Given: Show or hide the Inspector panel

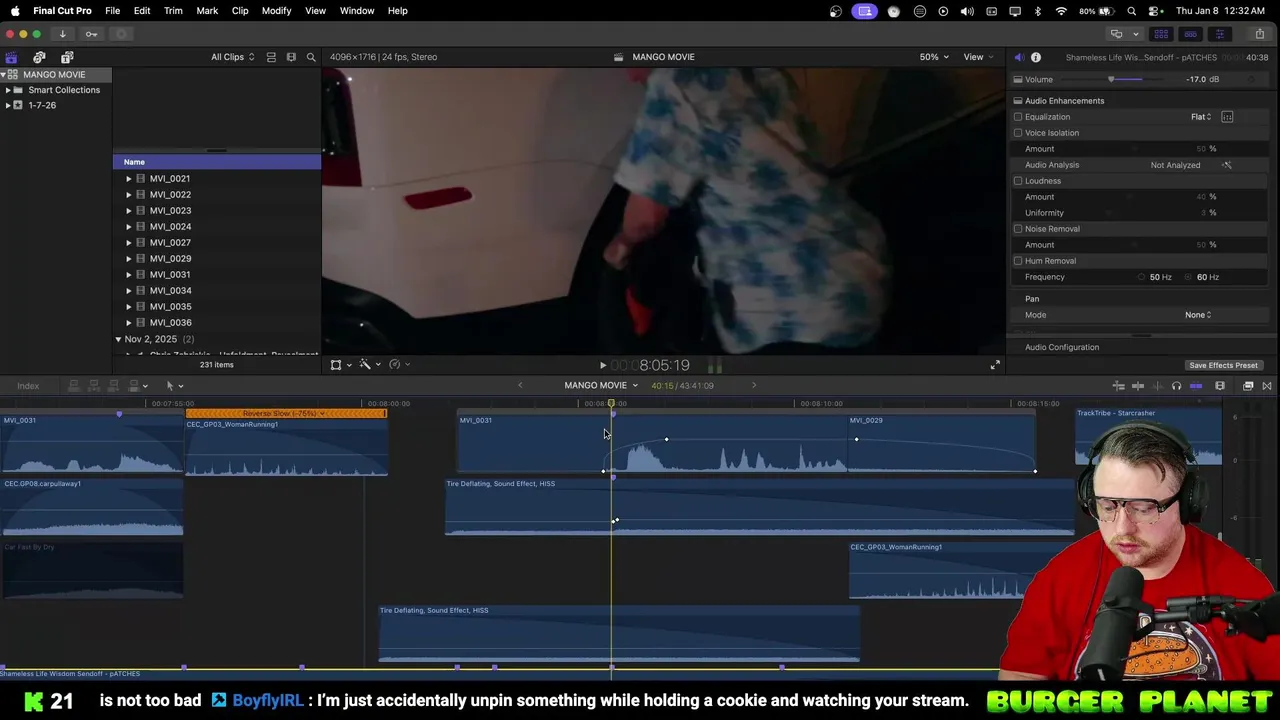Looking at the screenshot, I should click(1219, 34).
